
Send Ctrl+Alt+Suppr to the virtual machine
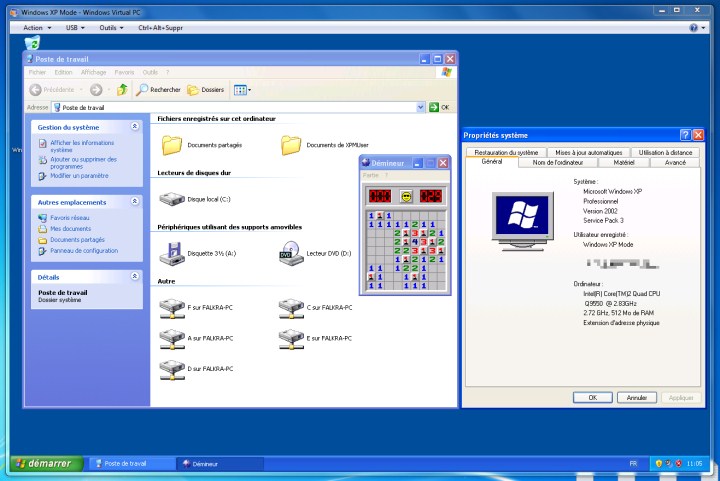(161, 28)
